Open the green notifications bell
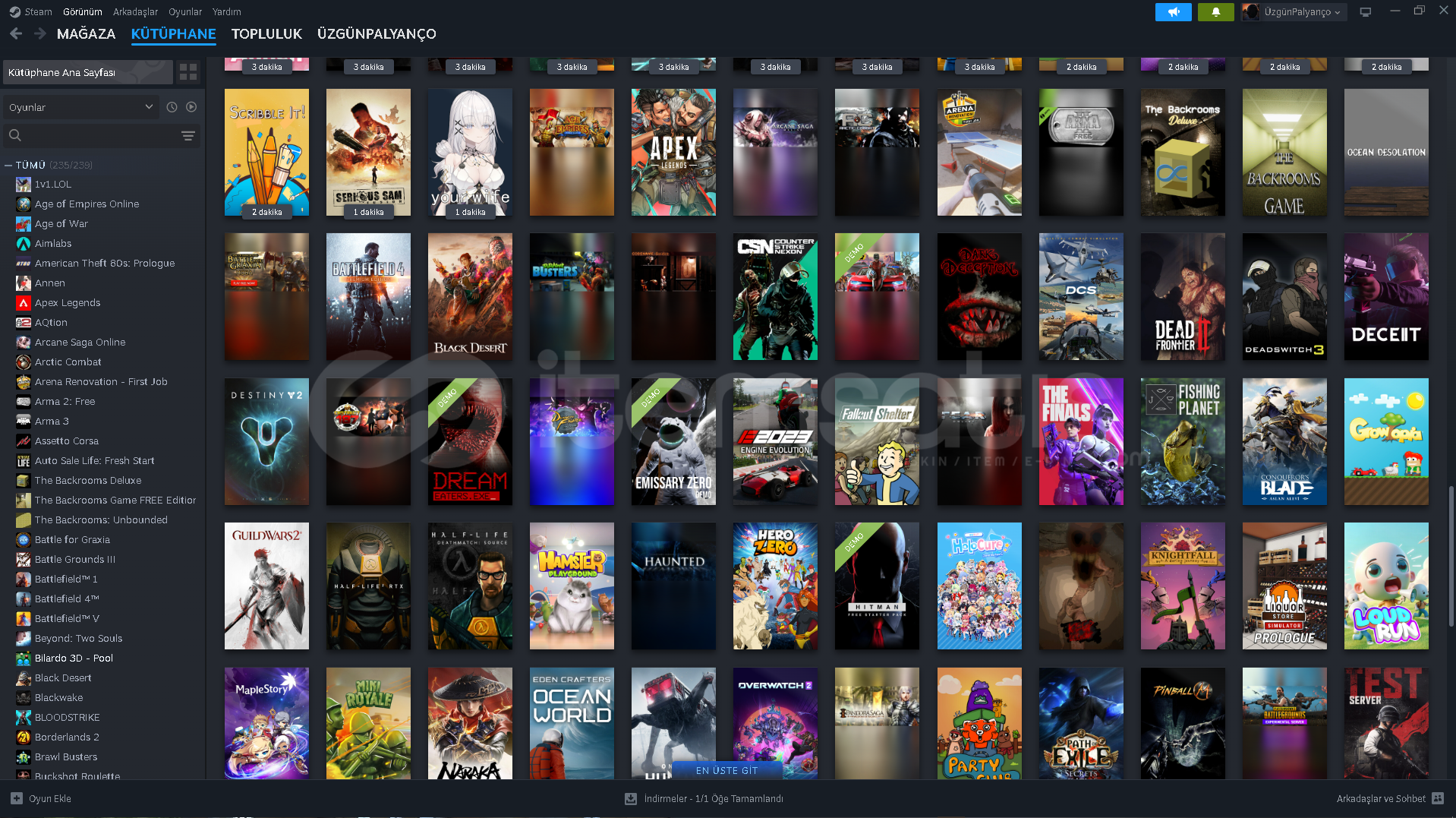The height and width of the screenshot is (818, 1456). click(x=1216, y=12)
